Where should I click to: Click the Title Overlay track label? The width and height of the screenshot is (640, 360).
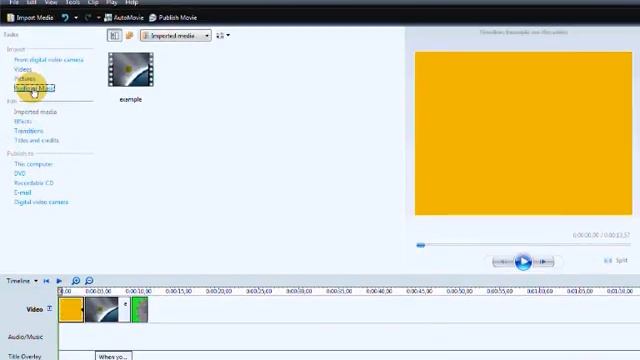click(24, 356)
